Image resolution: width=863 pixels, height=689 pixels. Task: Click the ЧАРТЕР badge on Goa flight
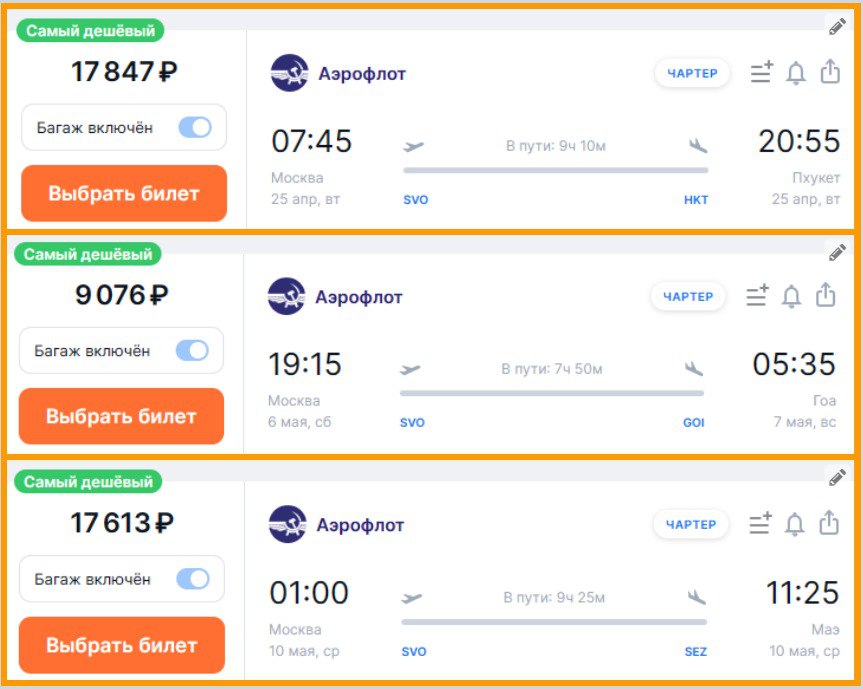pyautogui.click(x=688, y=297)
